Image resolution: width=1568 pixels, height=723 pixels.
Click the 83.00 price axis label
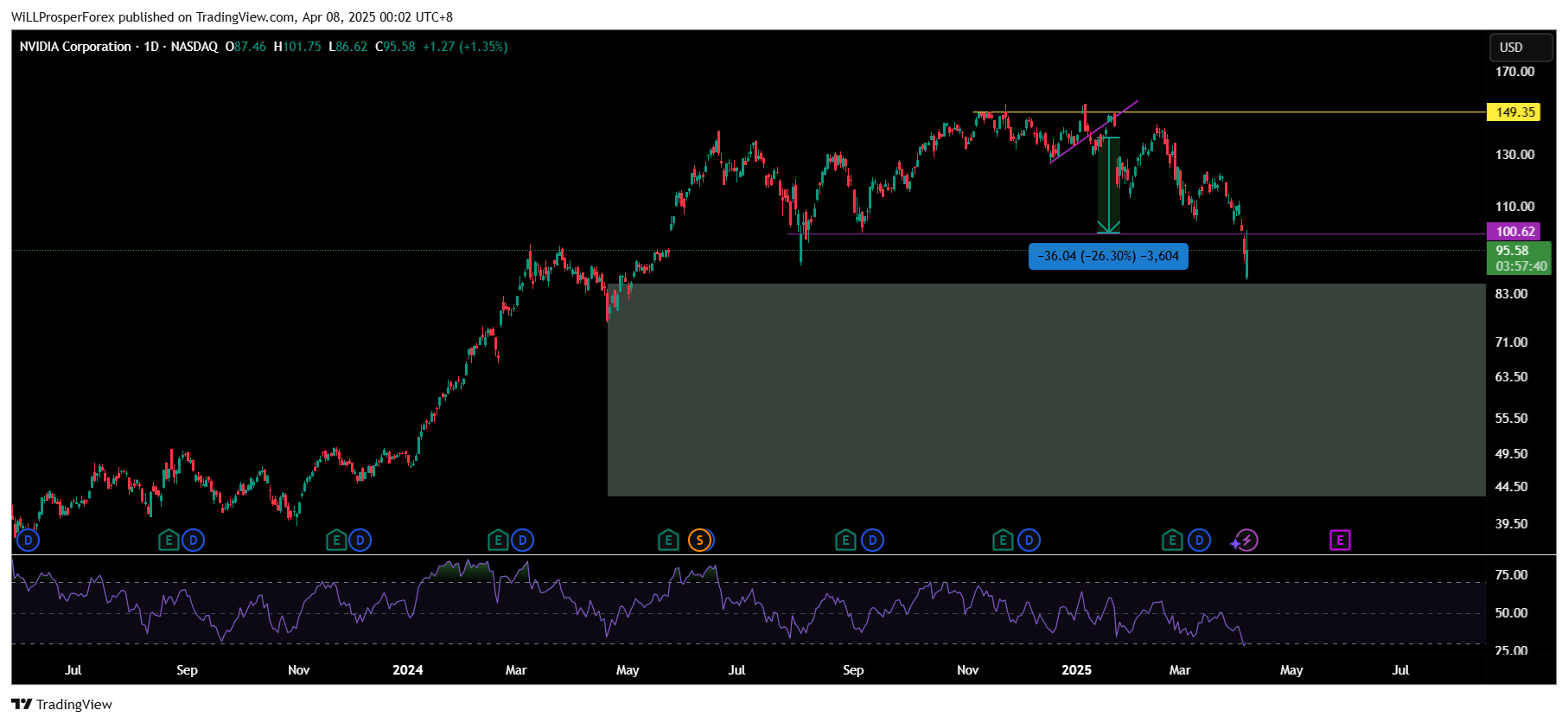pos(1512,294)
